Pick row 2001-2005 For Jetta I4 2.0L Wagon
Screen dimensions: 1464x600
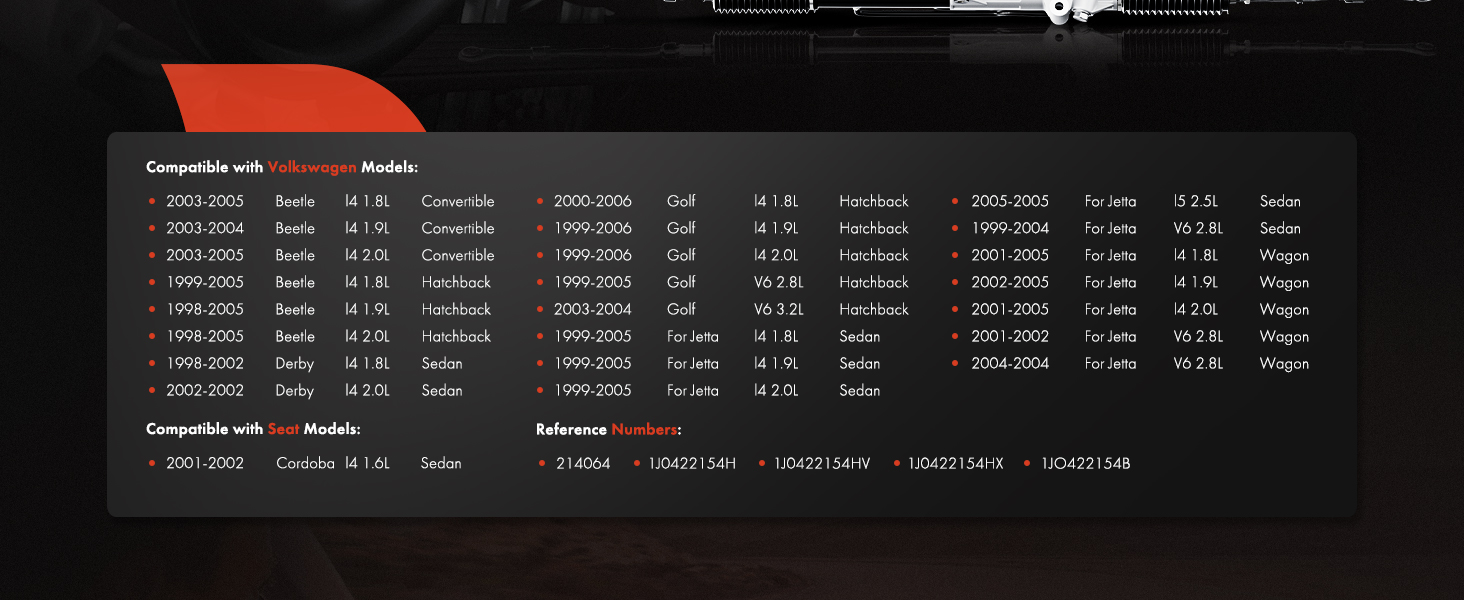[1130, 309]
